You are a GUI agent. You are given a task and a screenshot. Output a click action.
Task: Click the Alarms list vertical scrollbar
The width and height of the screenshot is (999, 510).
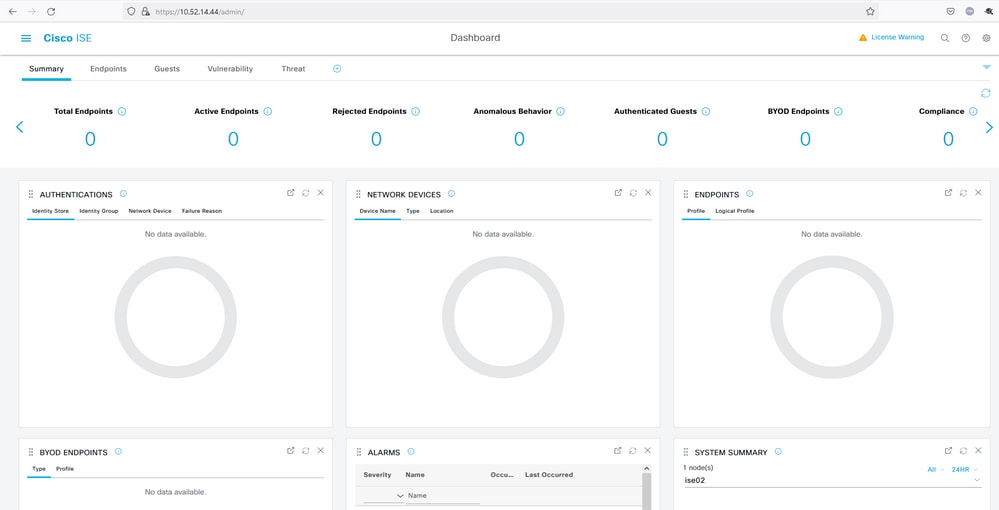647,490
